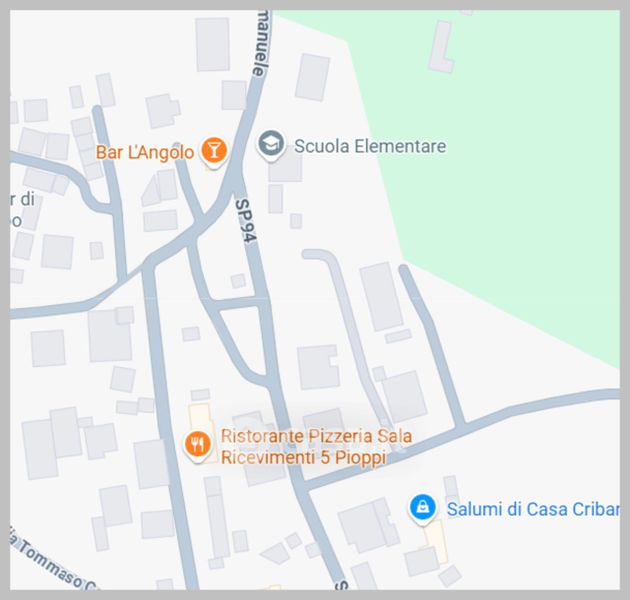Select the Ristorante Pizzeria Sala Ricevimenti label
Viewport: 630px width, 600px height.
pos(316,446)
